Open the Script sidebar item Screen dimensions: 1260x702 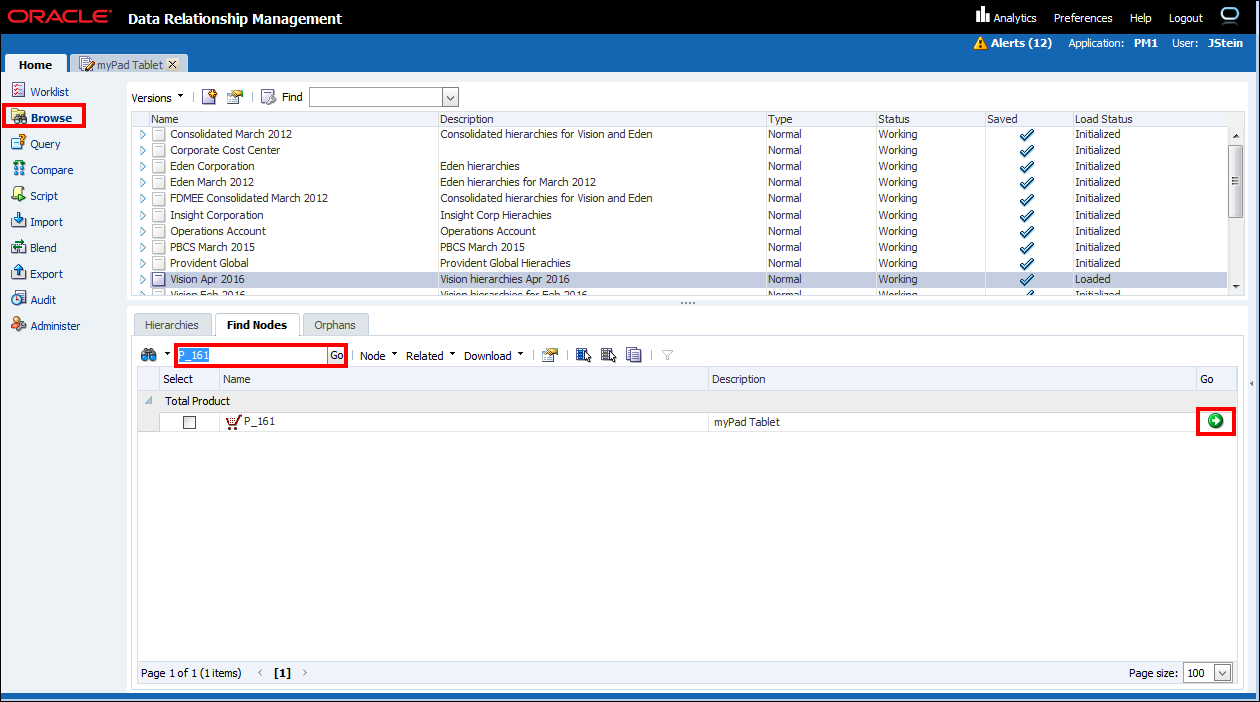tap(35, 196)
